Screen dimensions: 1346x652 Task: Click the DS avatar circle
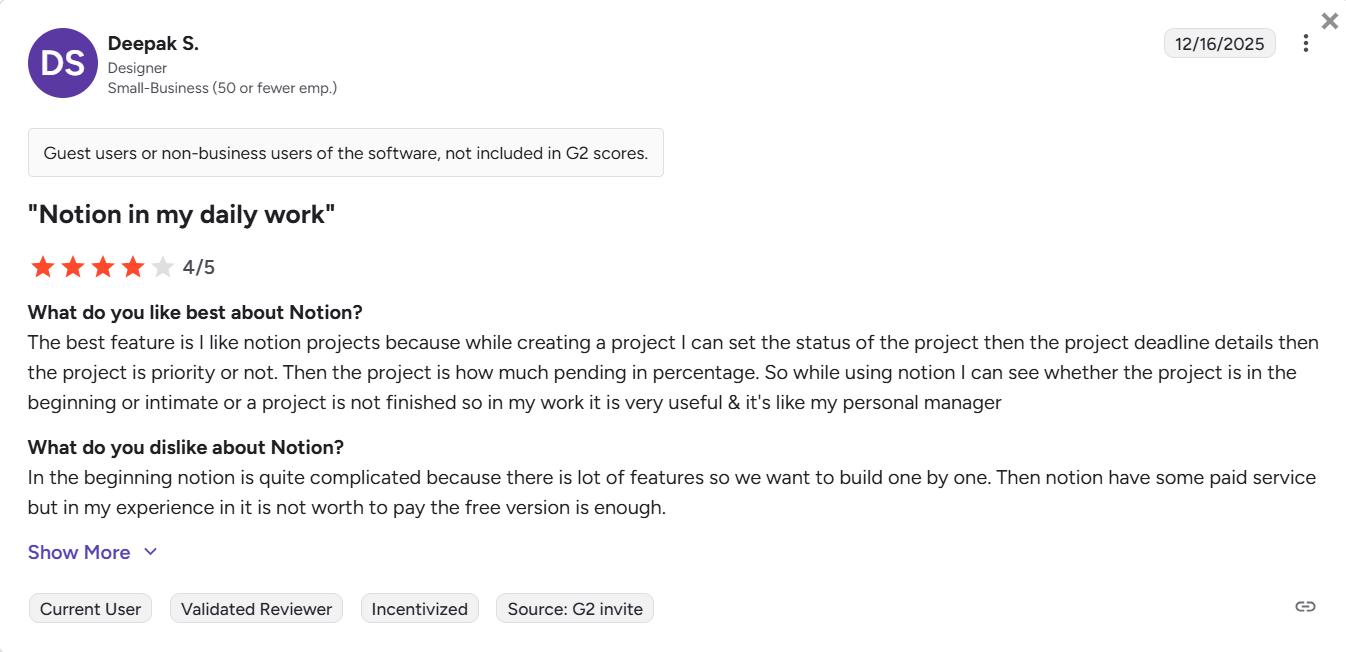tap(62, 63)
